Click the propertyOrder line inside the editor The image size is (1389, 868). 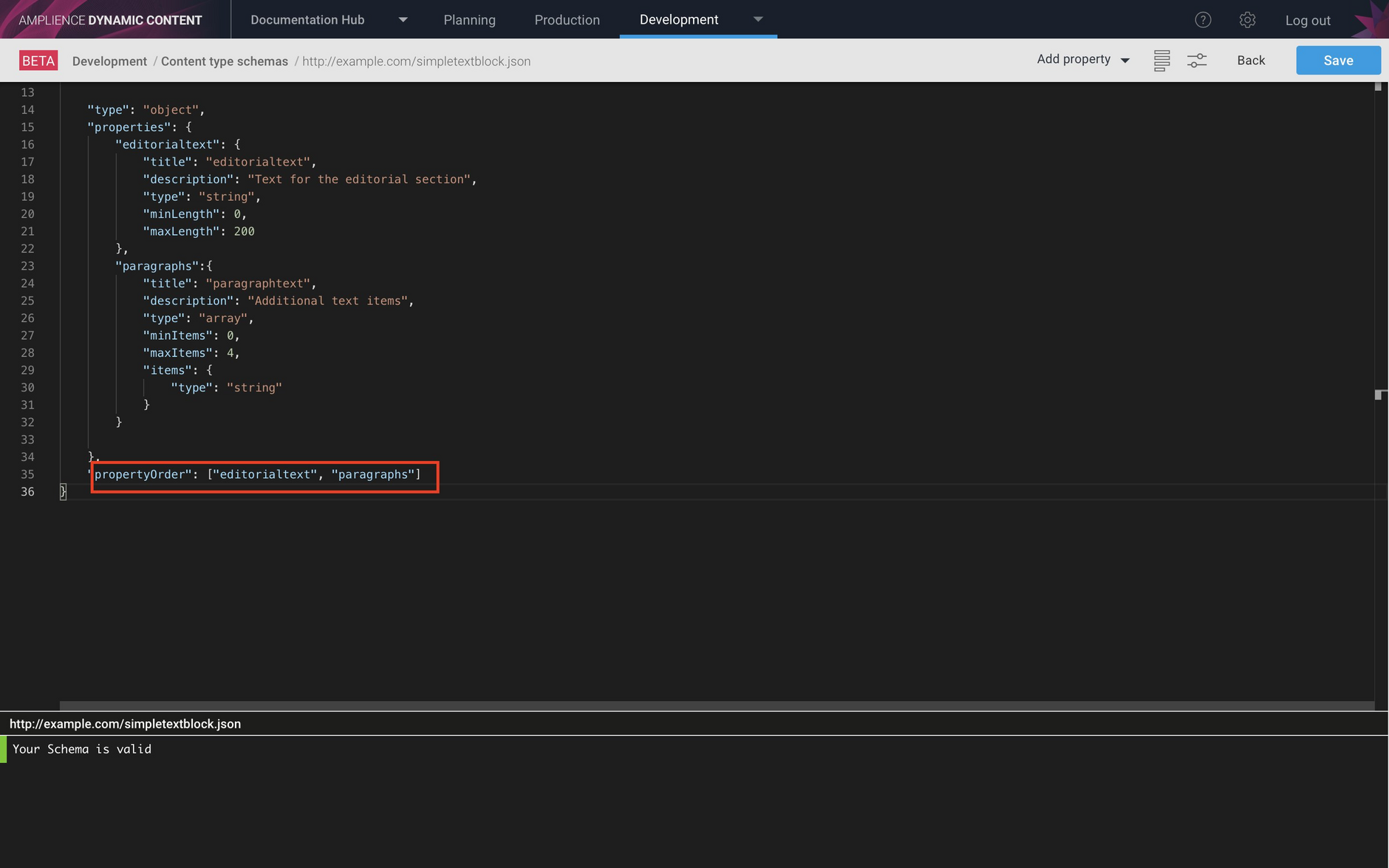coord(259,474)
